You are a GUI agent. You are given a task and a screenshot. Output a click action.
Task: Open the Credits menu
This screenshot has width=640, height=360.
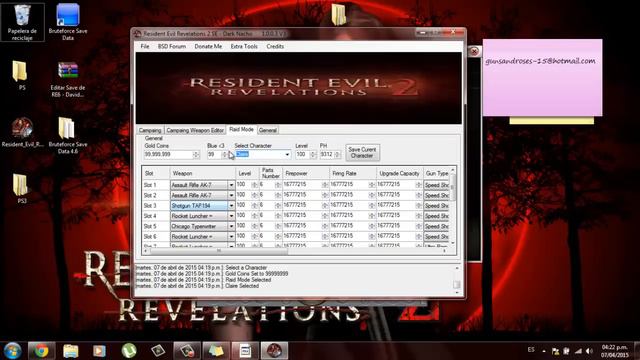(x=275, y=46)
